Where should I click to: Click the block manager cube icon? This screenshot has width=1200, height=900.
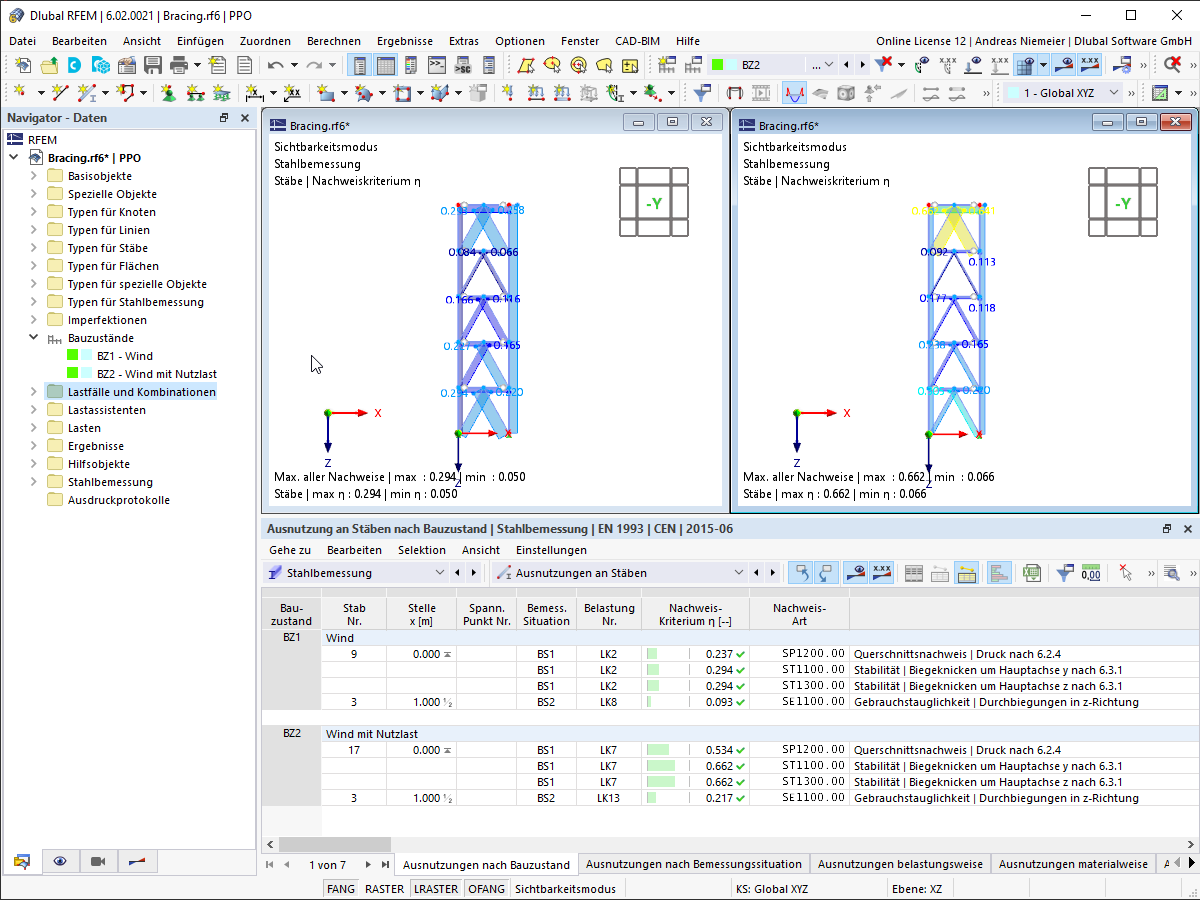[101, 65]
